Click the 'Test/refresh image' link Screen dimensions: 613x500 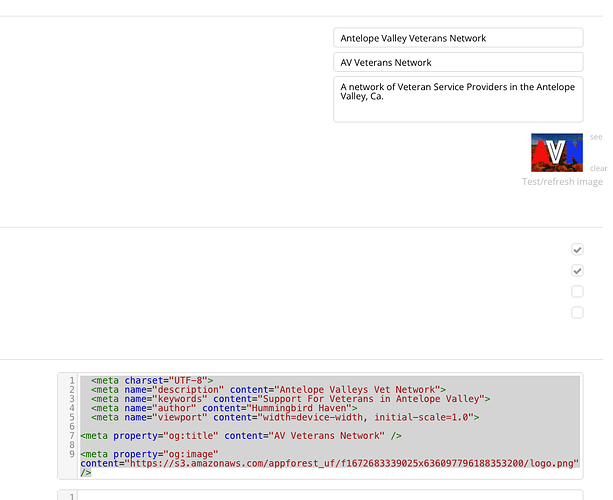562,182
